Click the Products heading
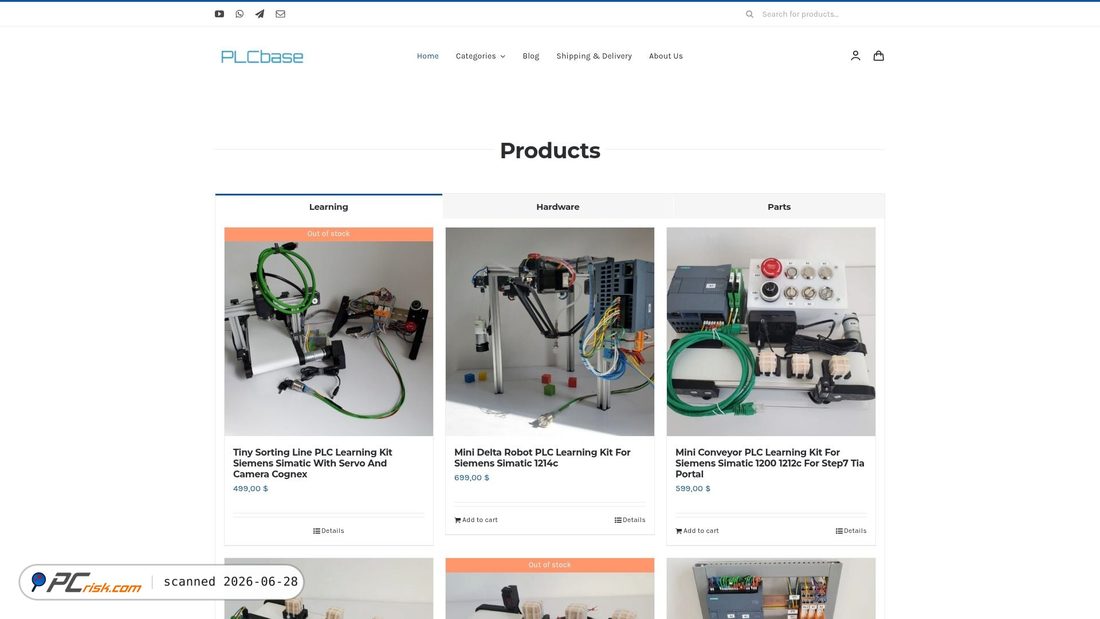Screen dimensions: 1100x619 [x=550, y=150]
